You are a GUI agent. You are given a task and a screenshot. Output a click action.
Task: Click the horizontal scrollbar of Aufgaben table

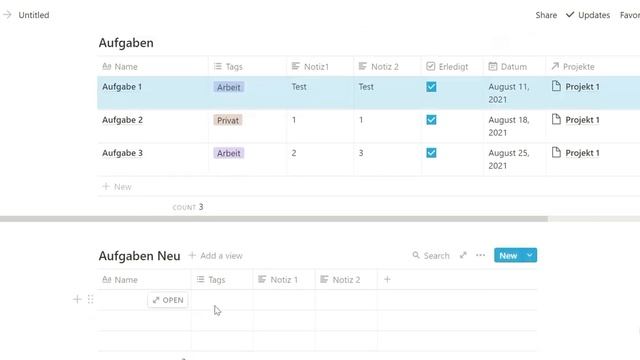pos(273,219)
